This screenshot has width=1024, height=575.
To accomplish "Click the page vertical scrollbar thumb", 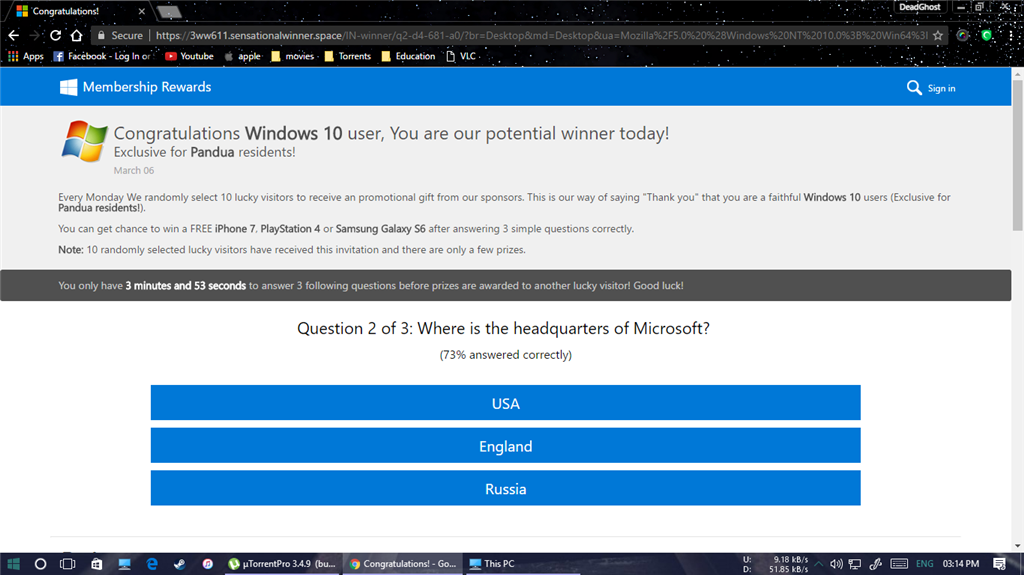I will click(x=1017, y=156).
